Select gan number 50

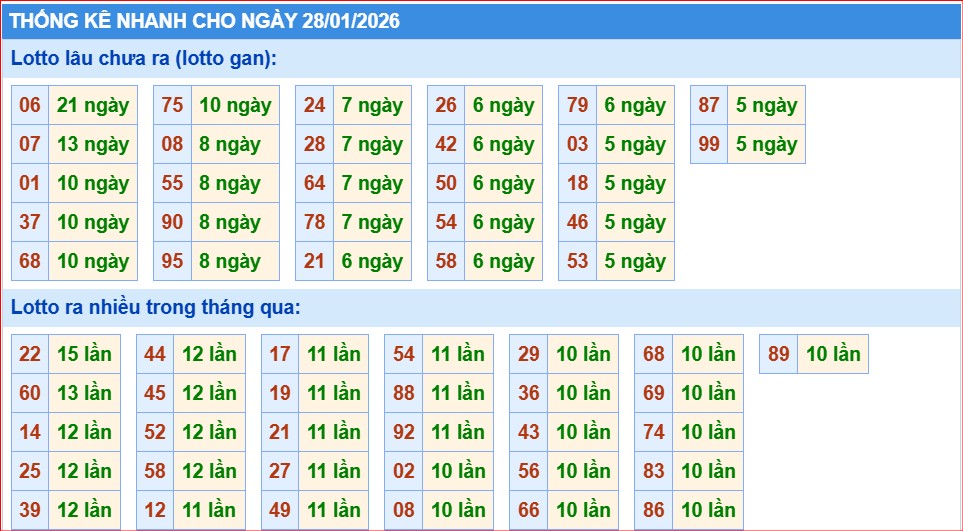pyautogui.click(x=446, y=184)
